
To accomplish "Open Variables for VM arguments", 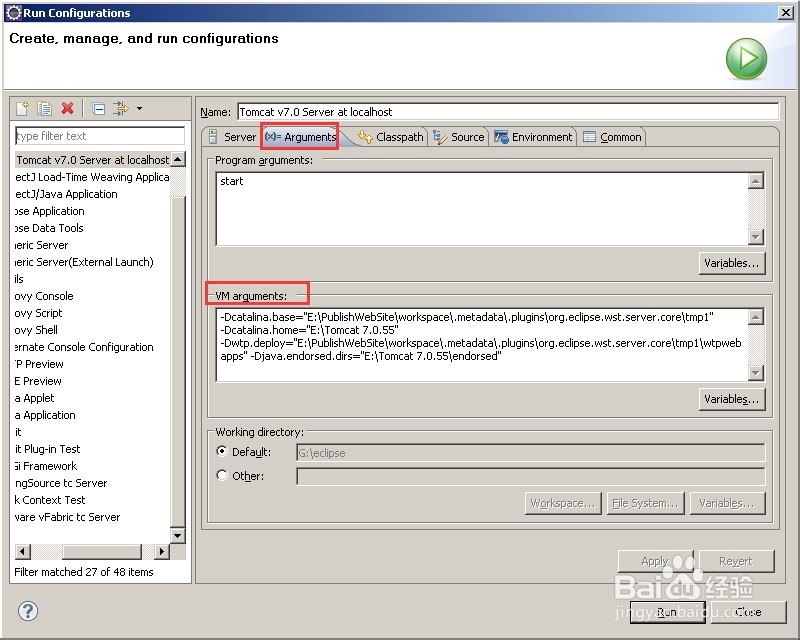I will pos(732,399).
